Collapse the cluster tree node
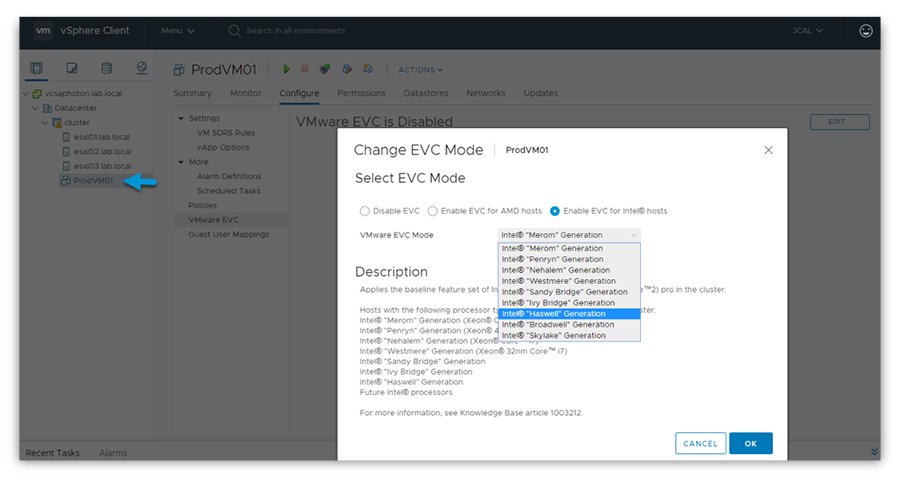Viewport: 900px width, 479px height. pyautogui.click(x=45, y=123)
